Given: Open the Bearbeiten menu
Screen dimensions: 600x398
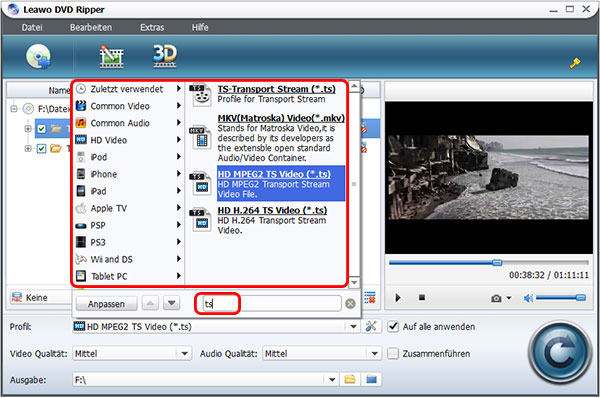Looking at the screenshot, I should pyautogui.click(x=91, y=28).
